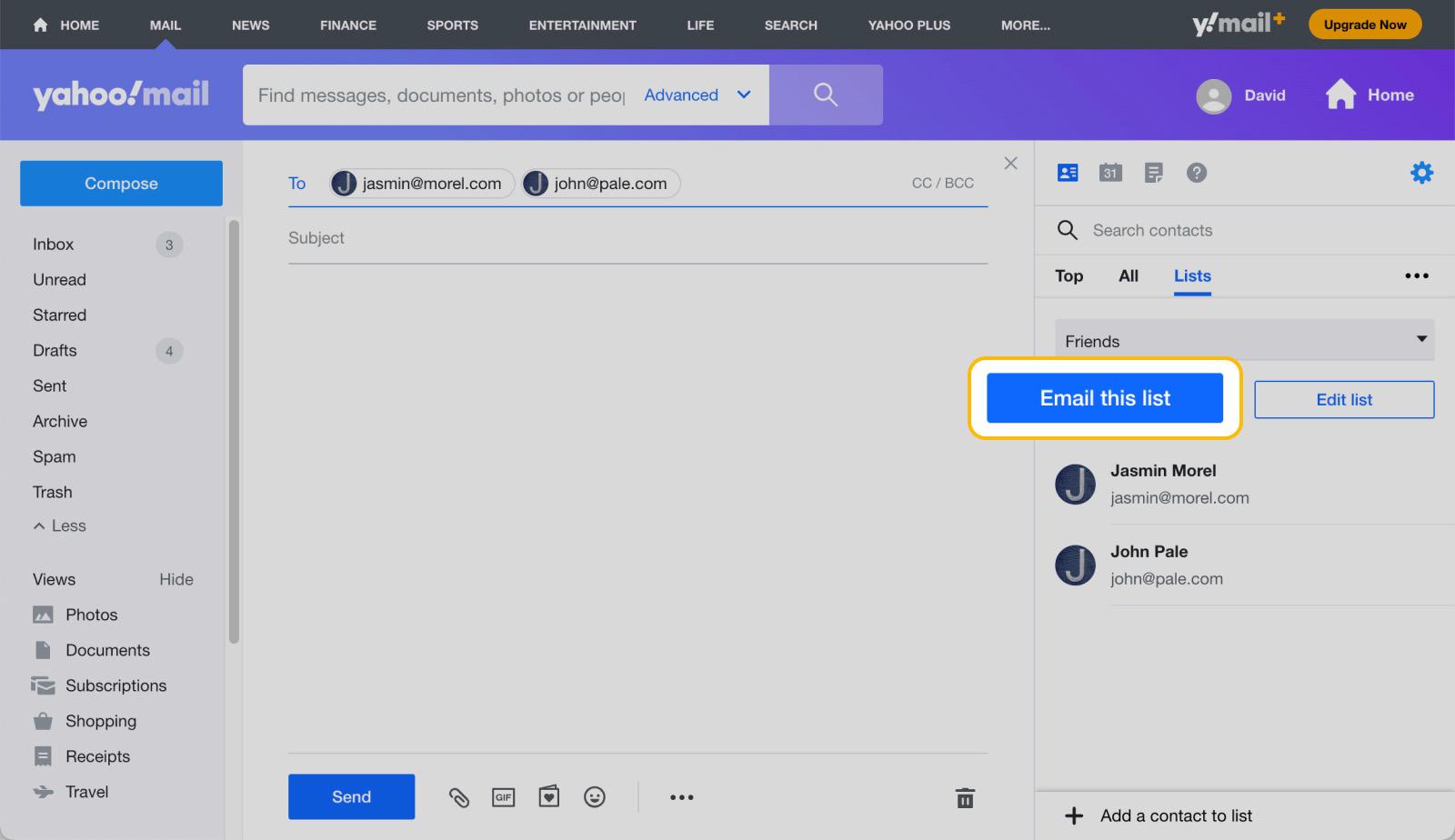Collapse folders with Less
The width and height of the screenshot is (1455, 840).
[x=59, y=525]
